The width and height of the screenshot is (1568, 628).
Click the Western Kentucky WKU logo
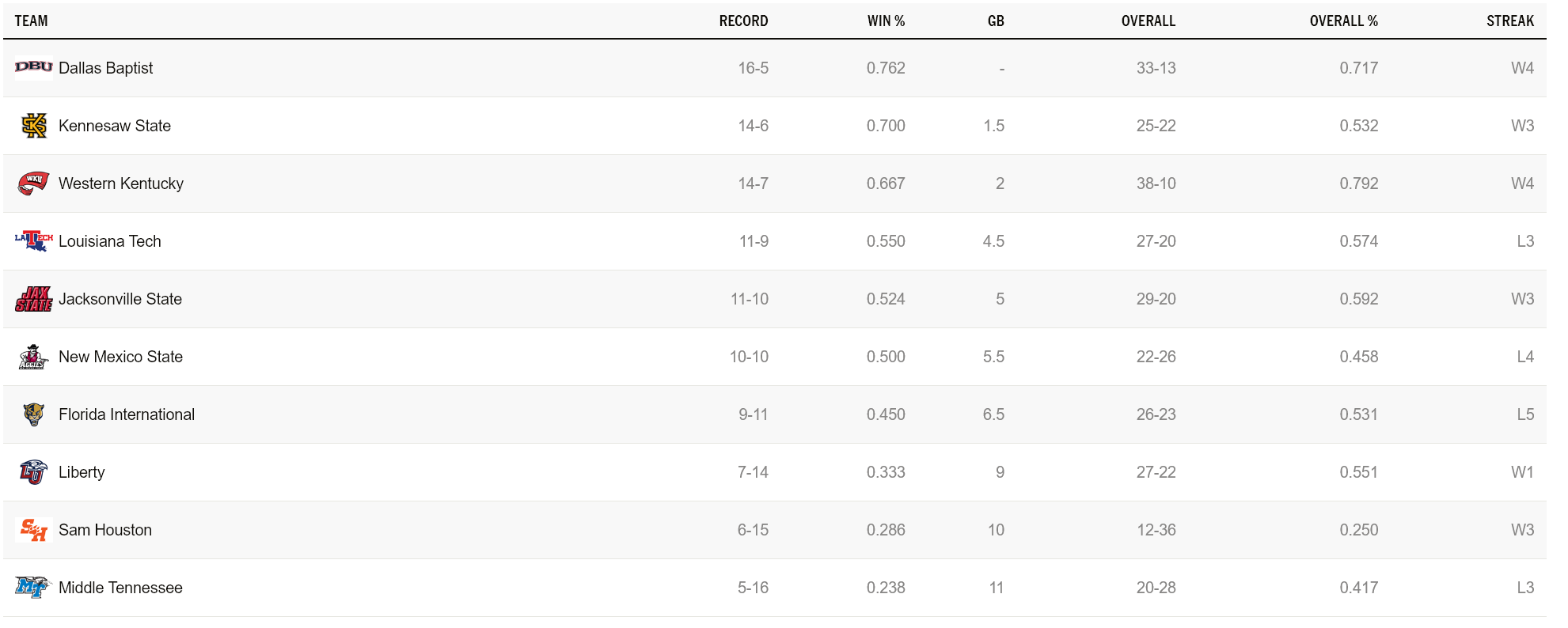click(34, 183)
